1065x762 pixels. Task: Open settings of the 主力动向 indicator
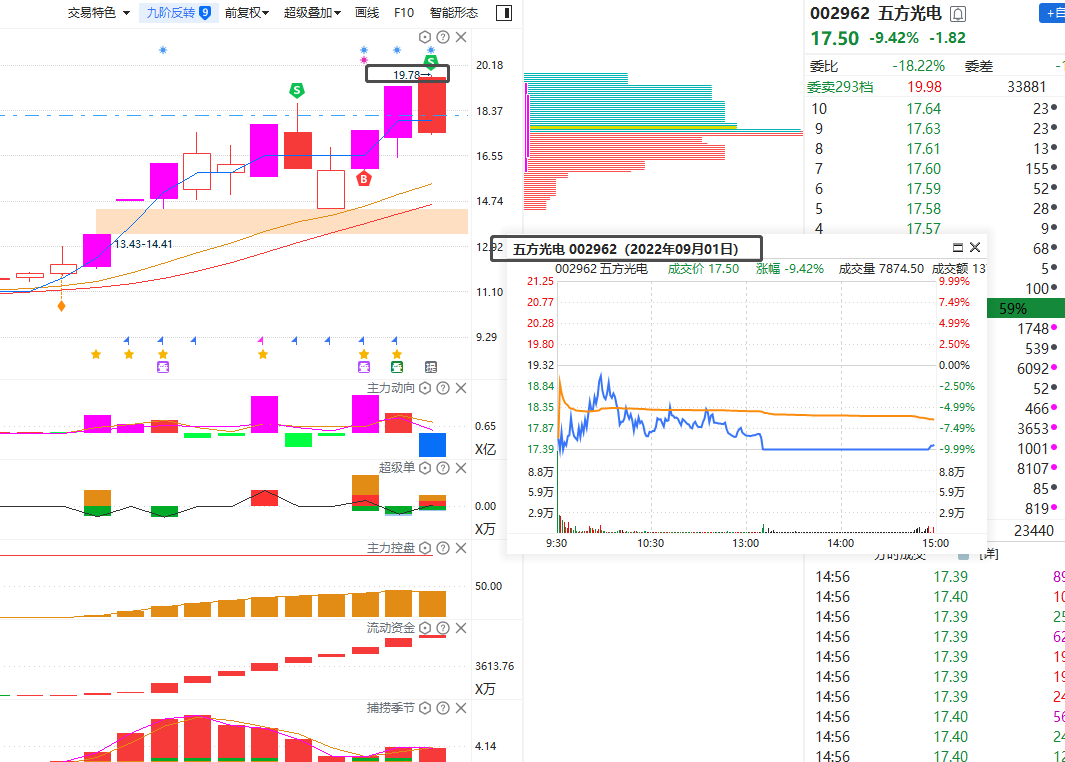pos(425,388)
